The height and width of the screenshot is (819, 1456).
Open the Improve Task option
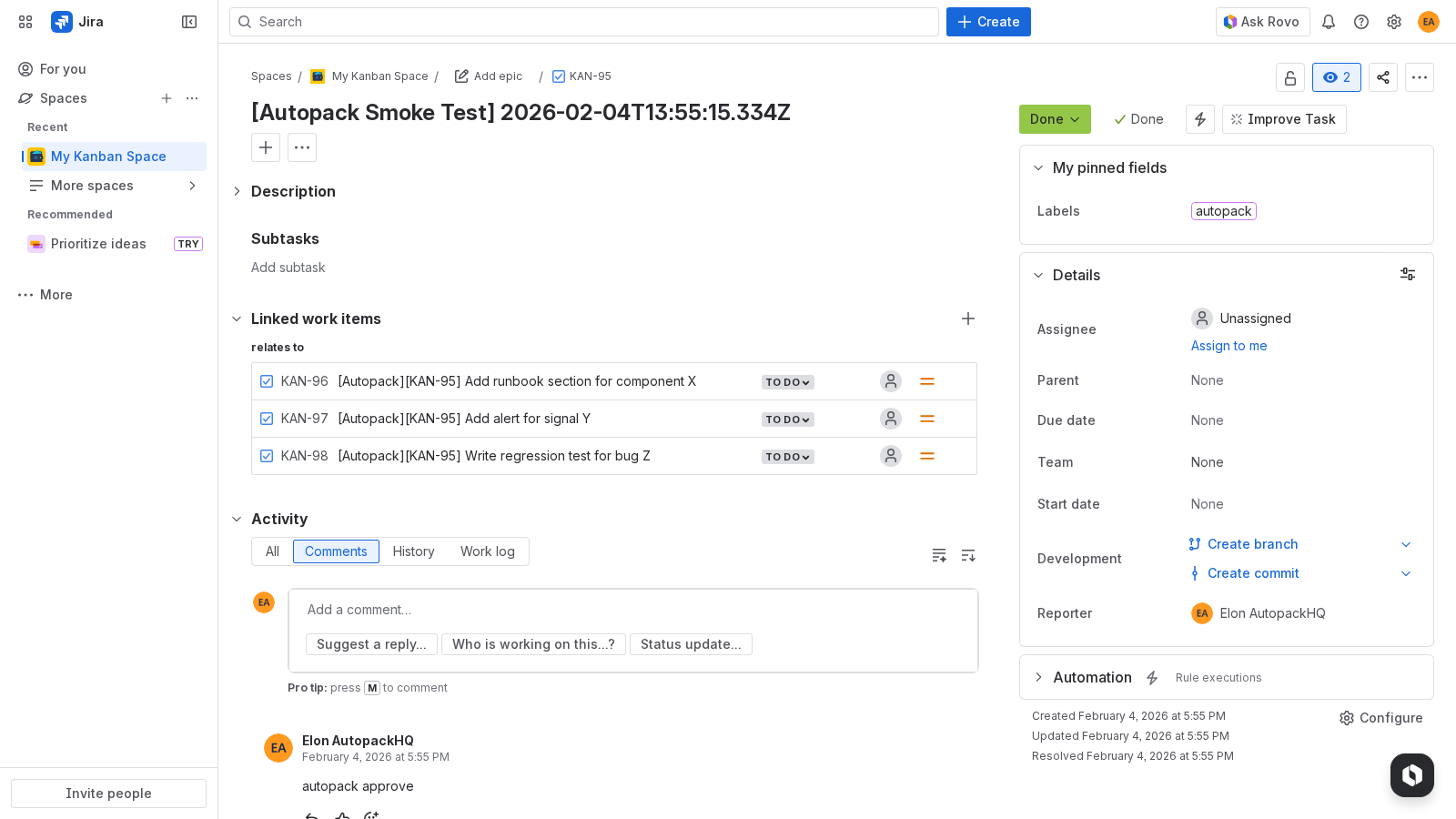[x=1284, y=119]
